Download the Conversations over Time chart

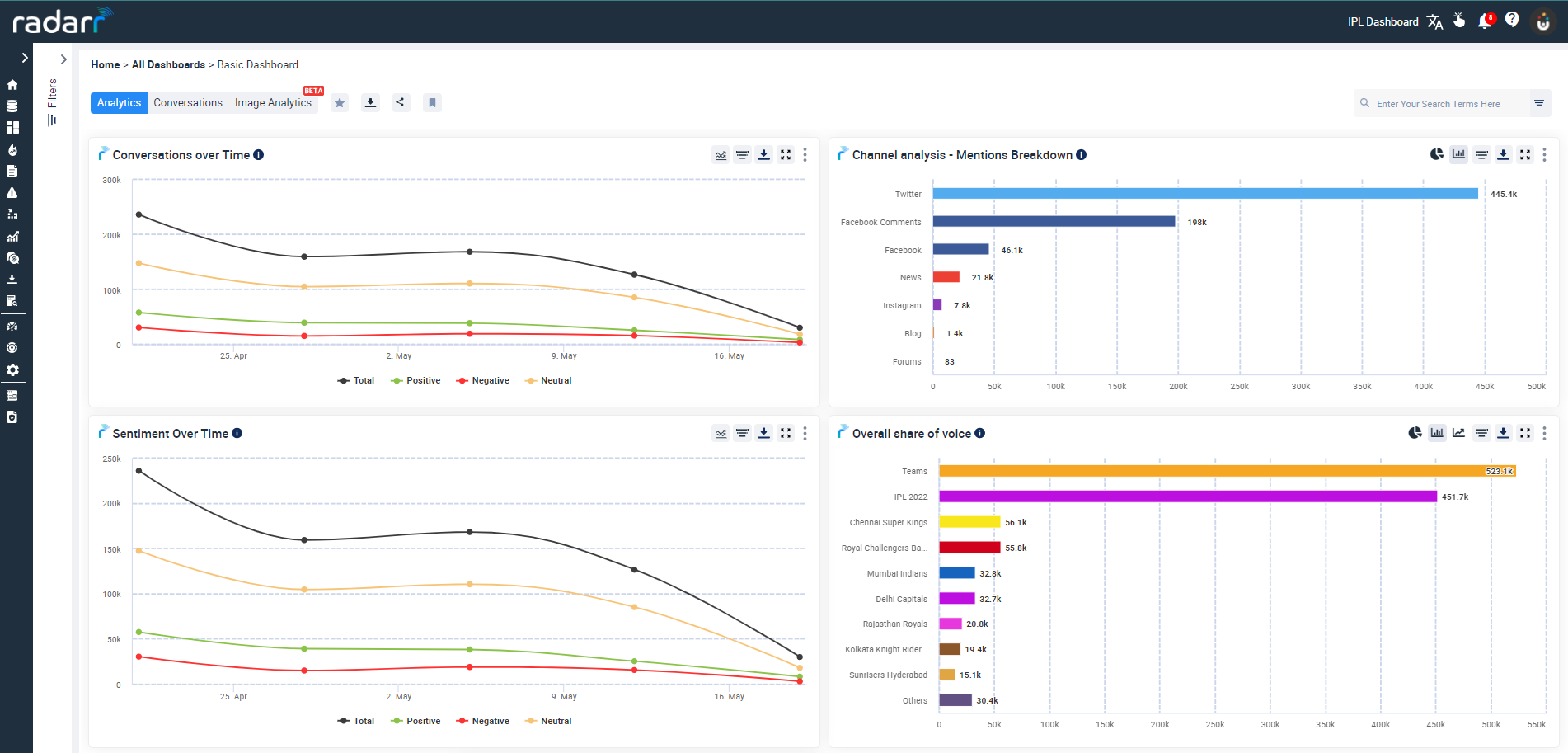point(763,154)
